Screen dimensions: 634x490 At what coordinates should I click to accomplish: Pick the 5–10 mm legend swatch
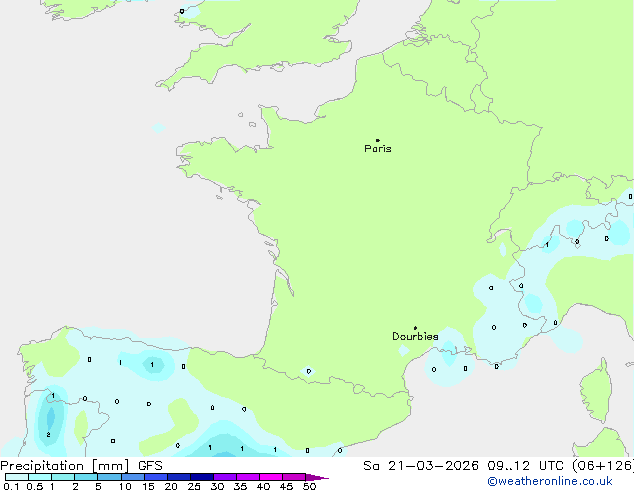coord(110,477)
